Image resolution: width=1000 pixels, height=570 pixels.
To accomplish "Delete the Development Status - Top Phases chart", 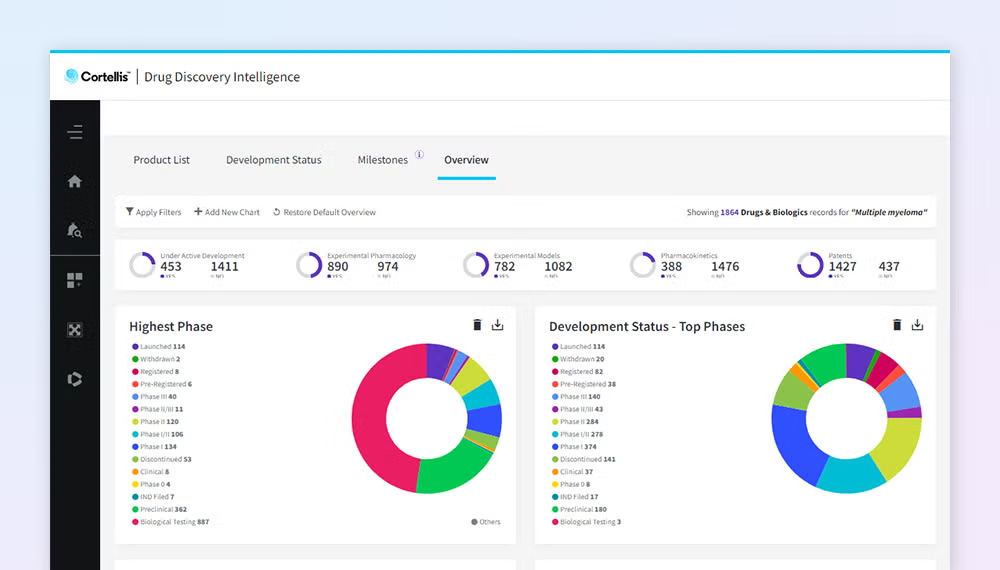I will (897, 325).
